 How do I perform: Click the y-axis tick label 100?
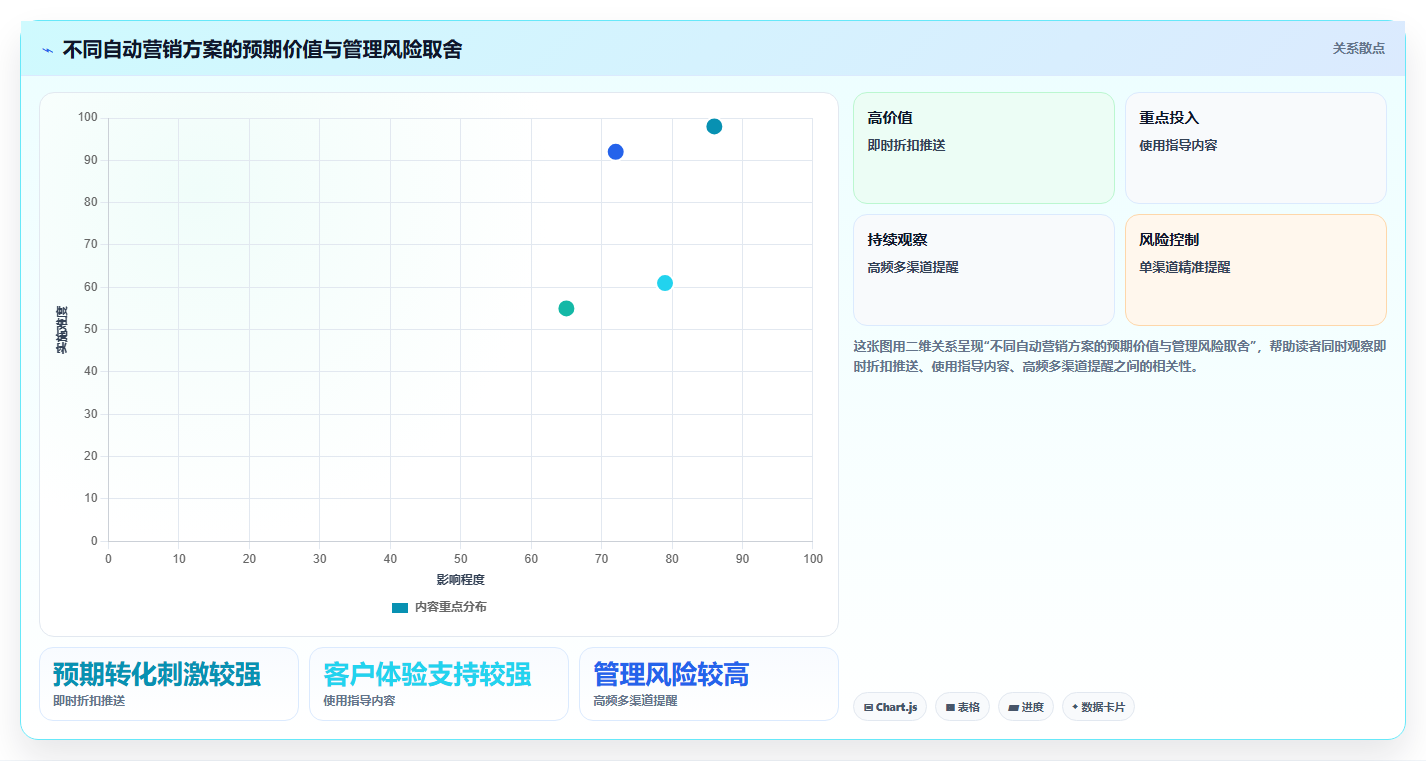pyautogui.click(x=88, y=118)
